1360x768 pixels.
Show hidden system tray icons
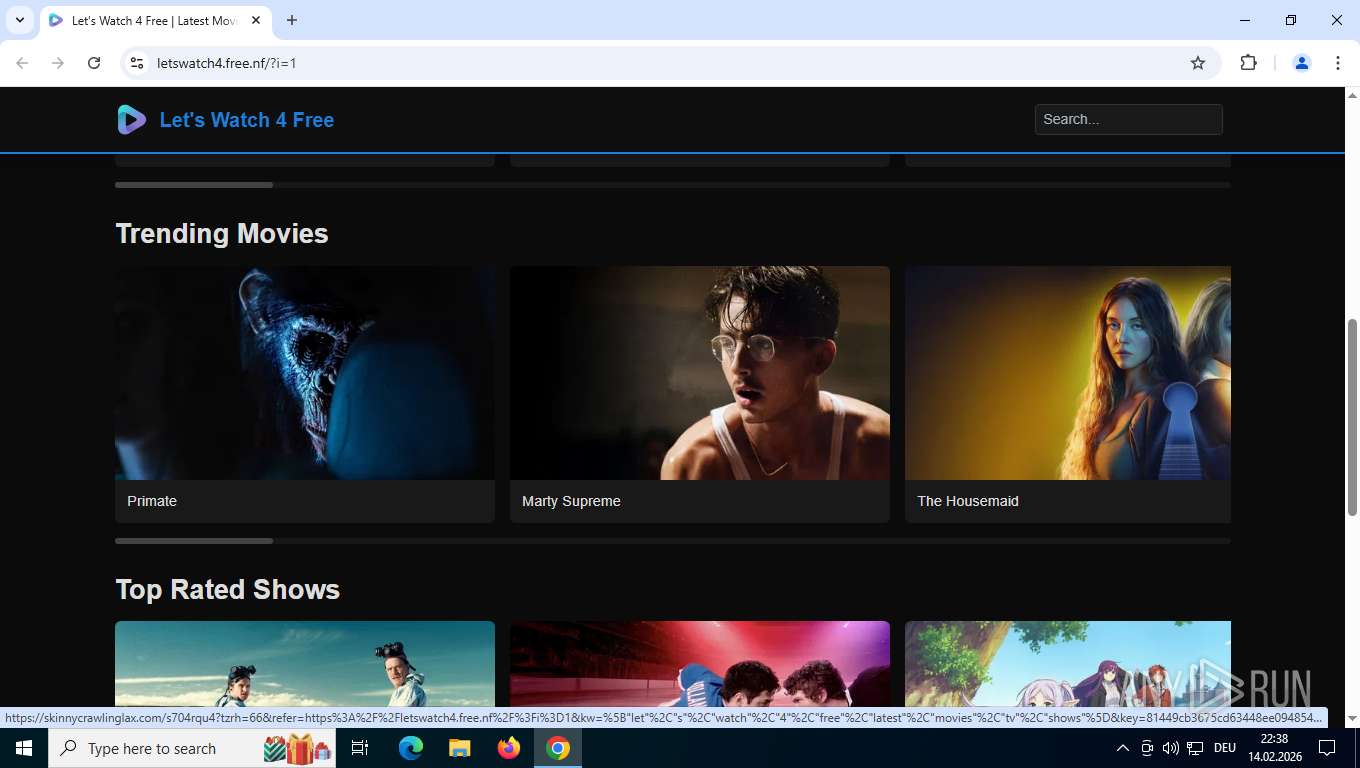(1122, 748)
